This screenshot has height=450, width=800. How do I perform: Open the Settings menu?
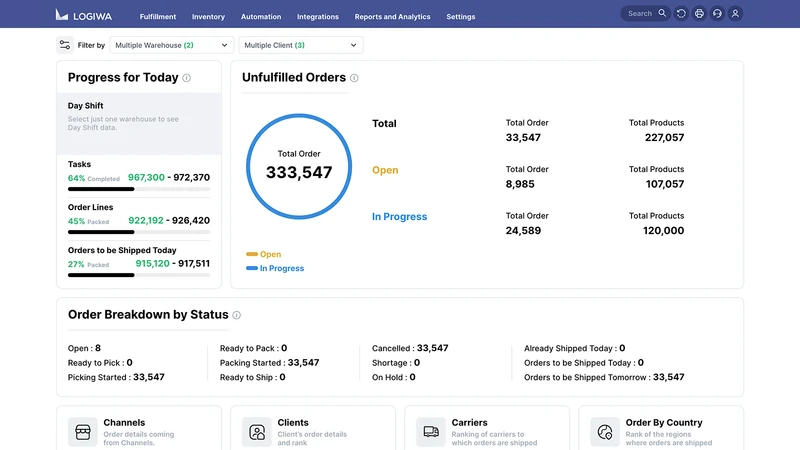(461, 17)
